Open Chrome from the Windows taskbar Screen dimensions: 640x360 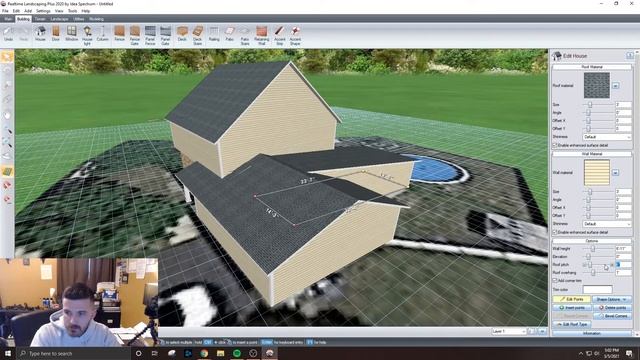pos(204,353)
